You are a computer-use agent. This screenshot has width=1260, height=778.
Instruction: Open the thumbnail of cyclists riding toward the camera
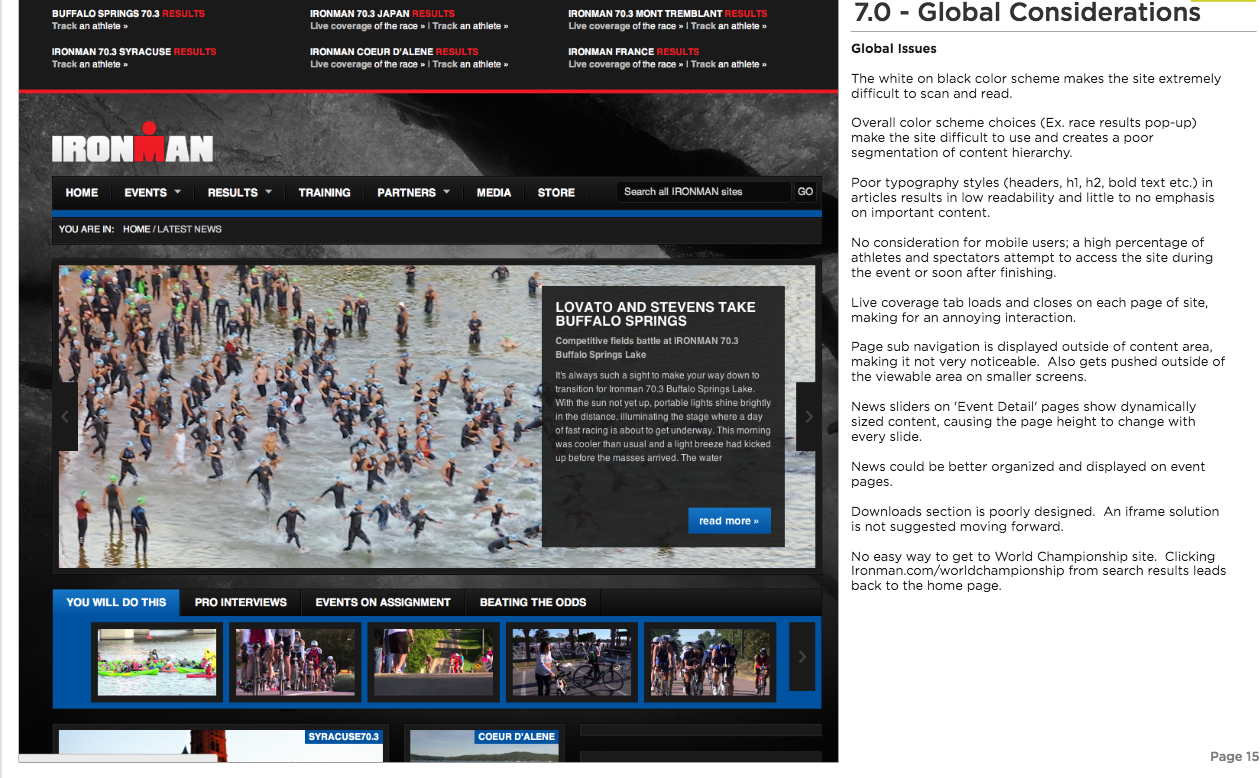click(x=710, y=662)
